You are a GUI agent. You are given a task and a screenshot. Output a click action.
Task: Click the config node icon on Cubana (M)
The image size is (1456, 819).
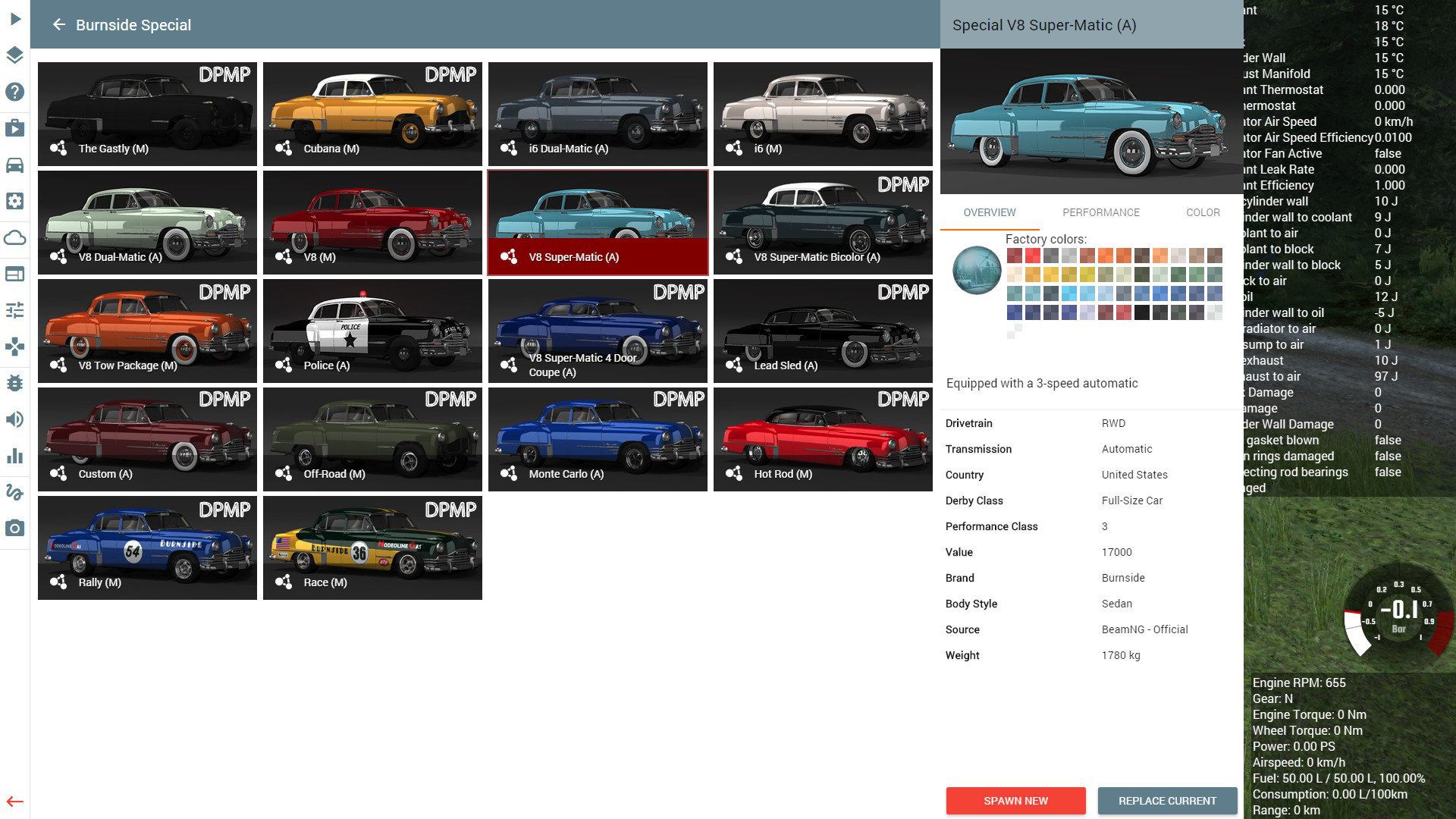[284, 148]
